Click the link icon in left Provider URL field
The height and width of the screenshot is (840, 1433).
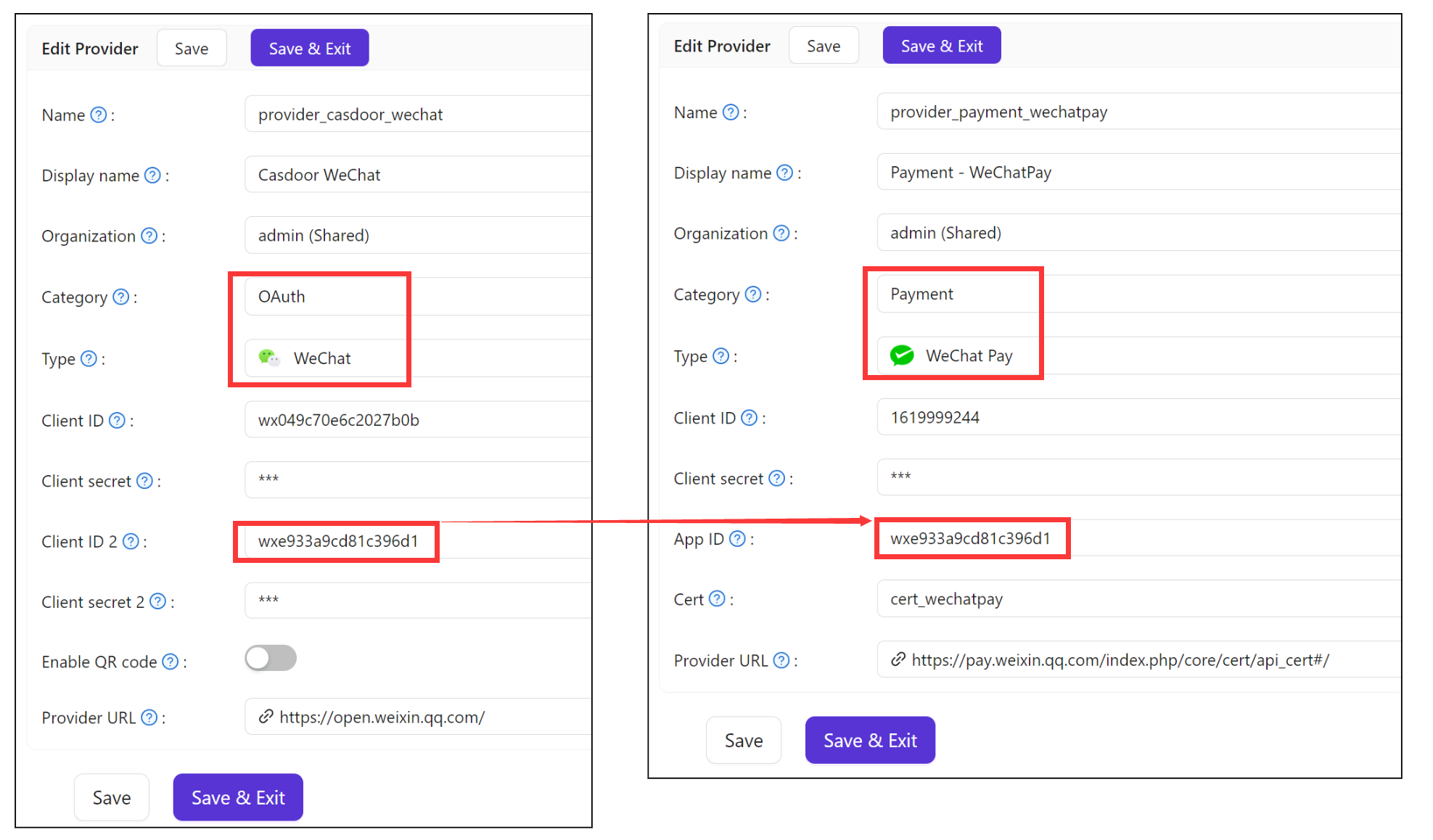pos(265,717)
